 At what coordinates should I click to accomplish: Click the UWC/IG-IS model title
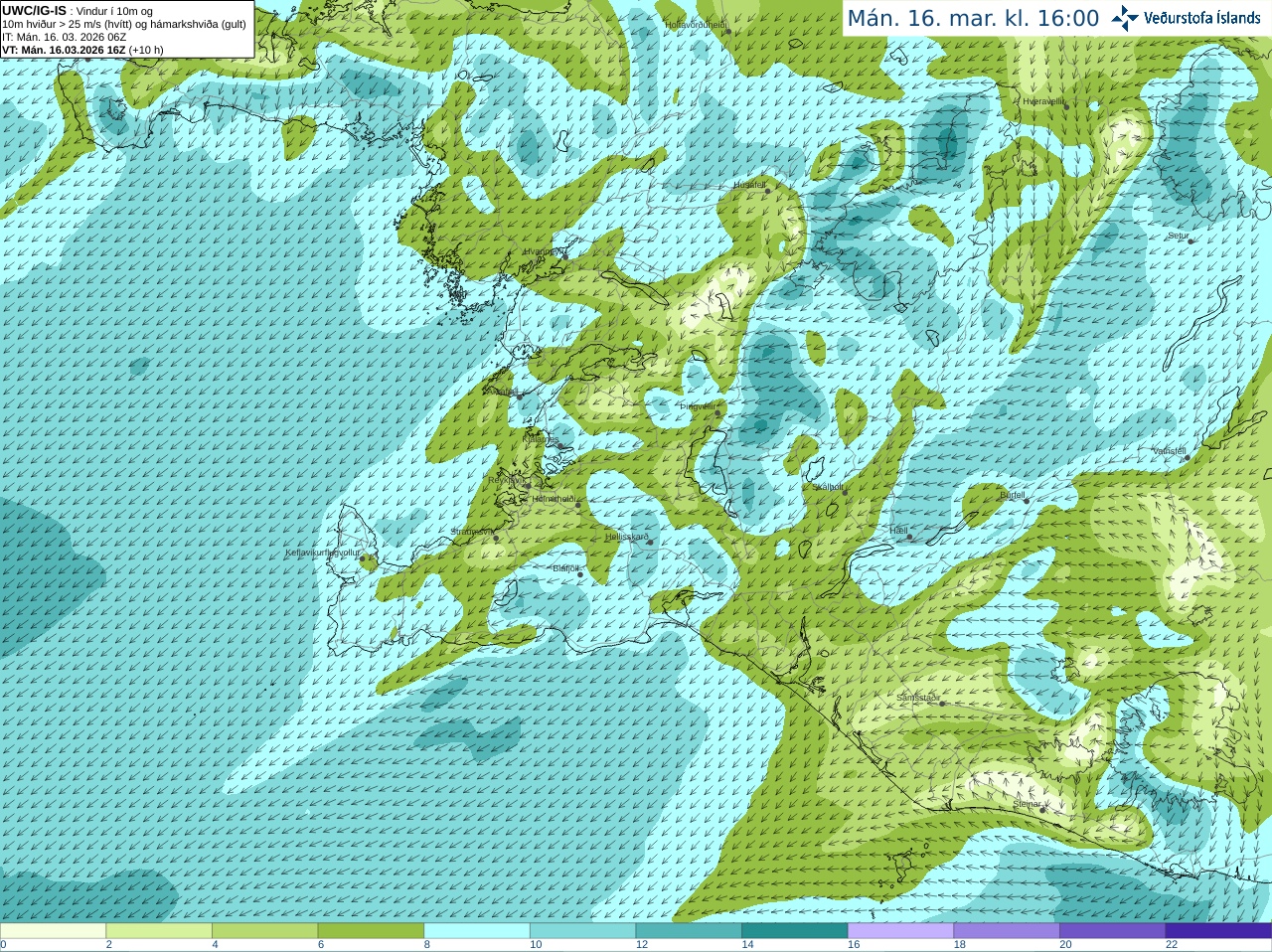point(35,11)
